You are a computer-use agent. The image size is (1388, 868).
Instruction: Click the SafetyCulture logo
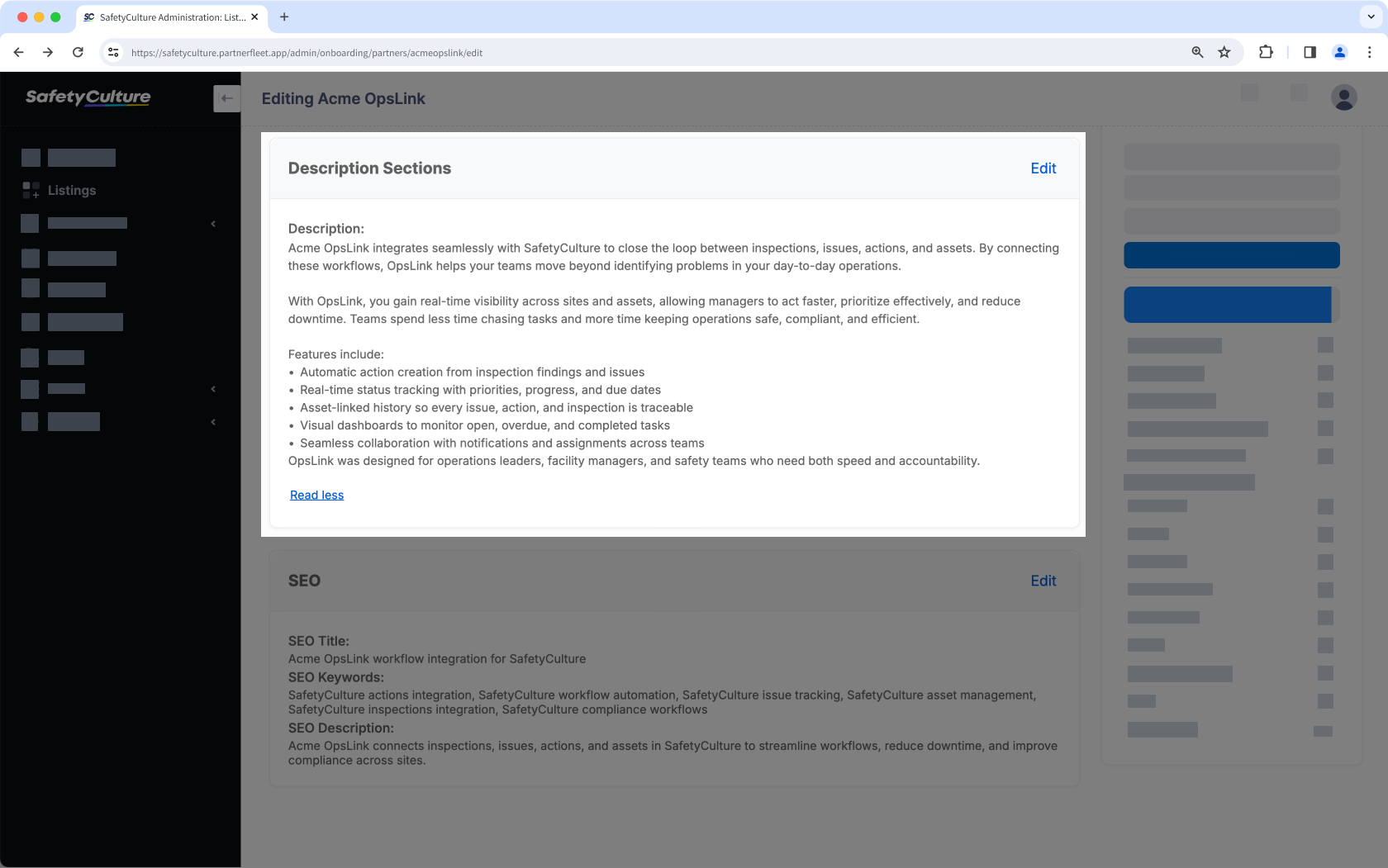(88, 97)
